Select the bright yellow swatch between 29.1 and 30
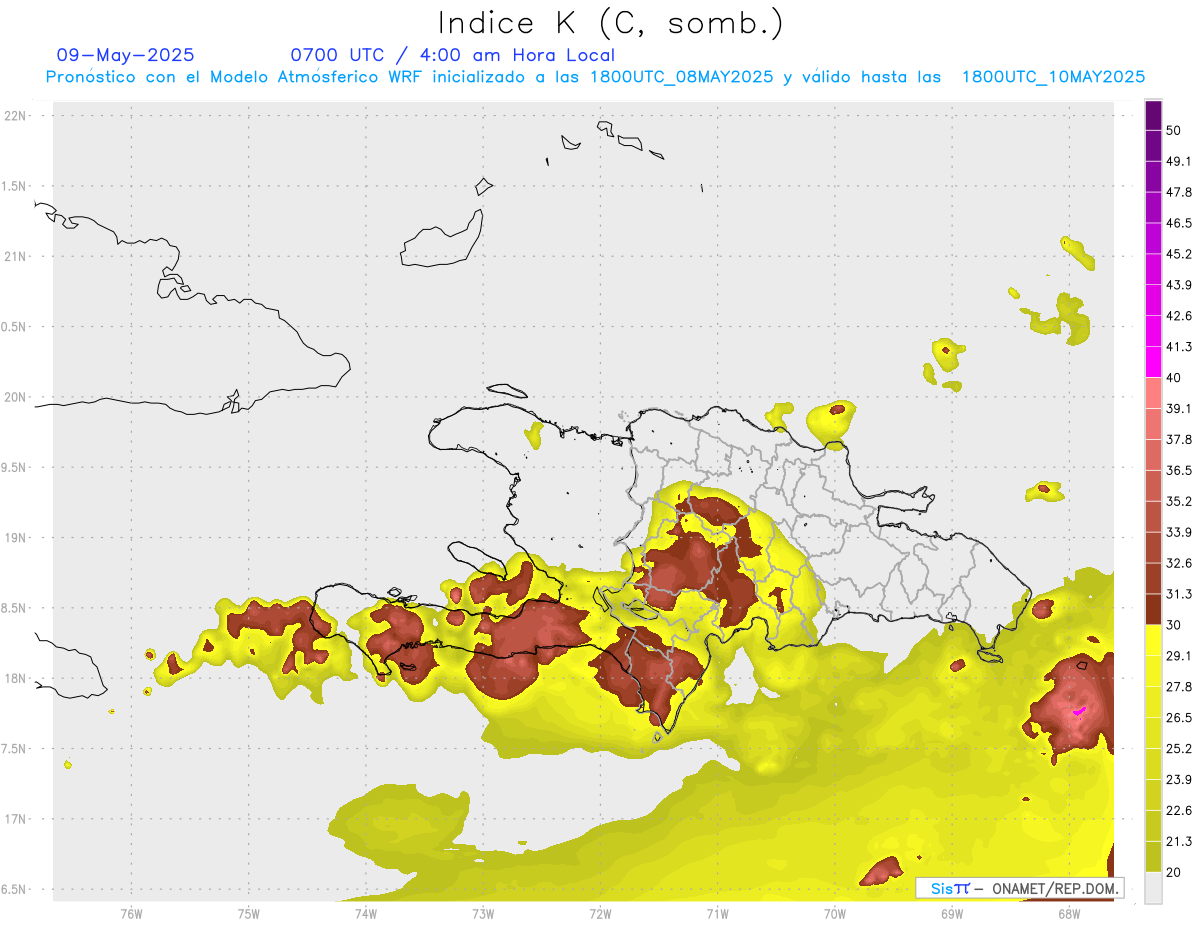1200x927 pixels. pos(1154,641)
